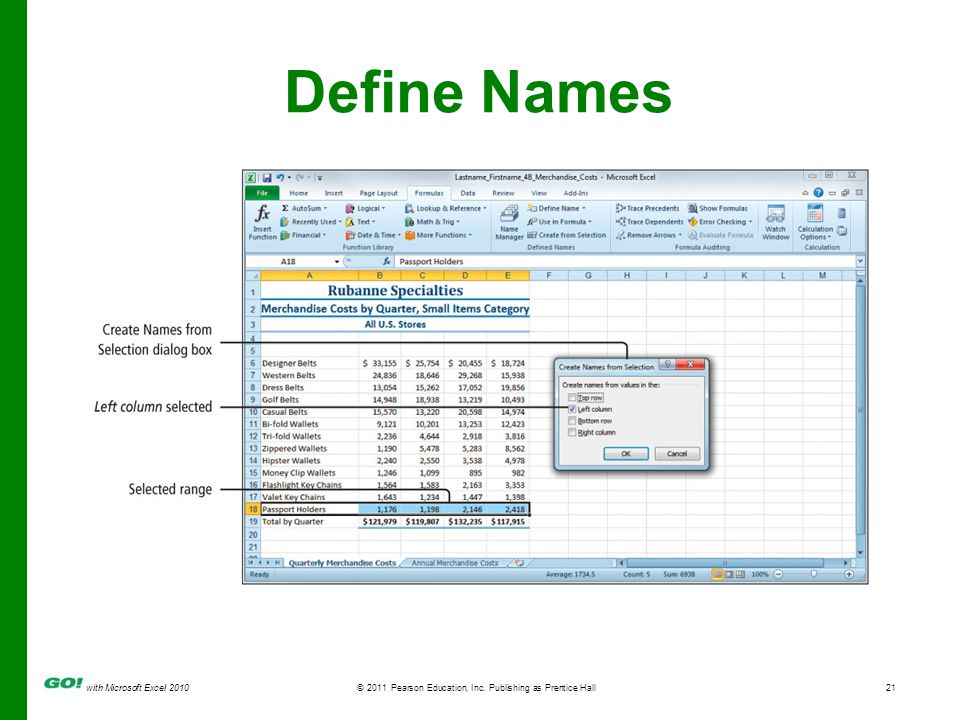Check the Right column checkbox

pyautogui.click(x=572, y=432)
